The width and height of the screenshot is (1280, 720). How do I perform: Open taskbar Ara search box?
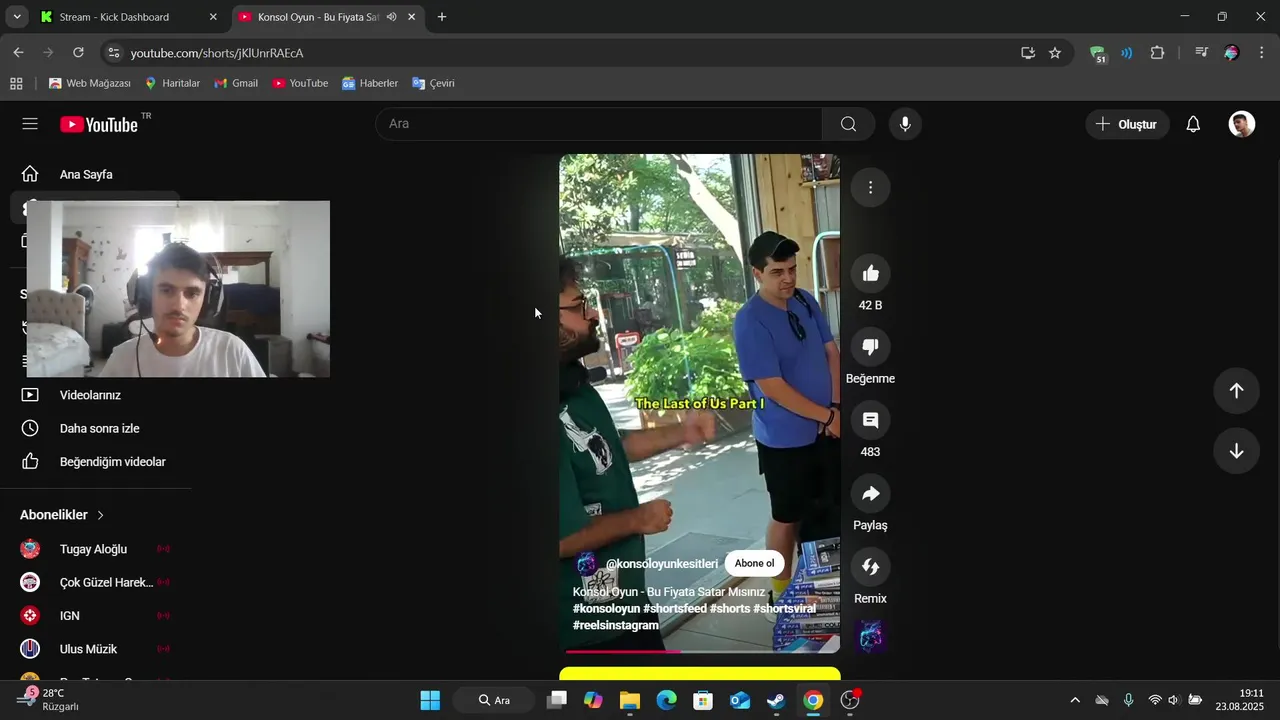tap(493, 700)
